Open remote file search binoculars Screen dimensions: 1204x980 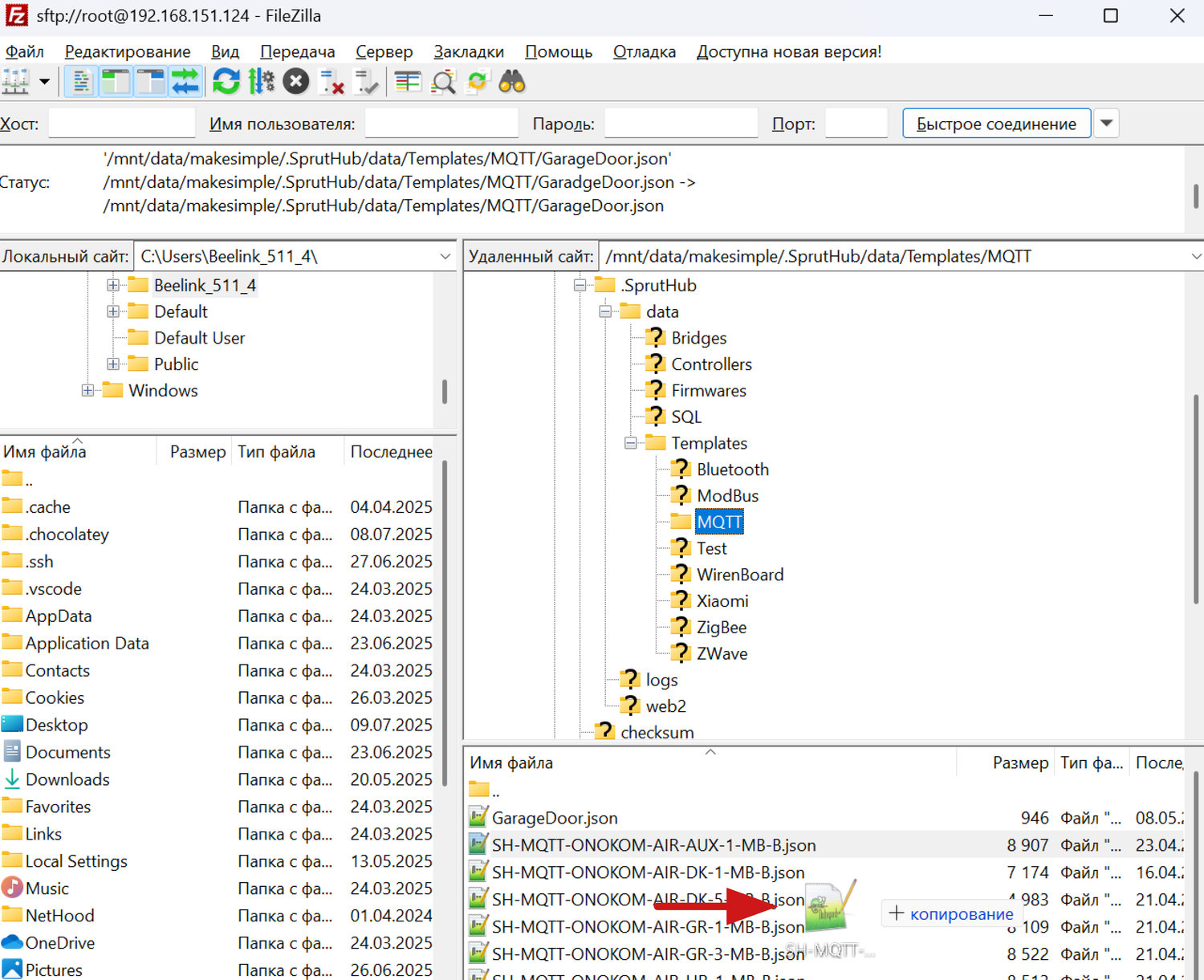(x=512, y=82)
